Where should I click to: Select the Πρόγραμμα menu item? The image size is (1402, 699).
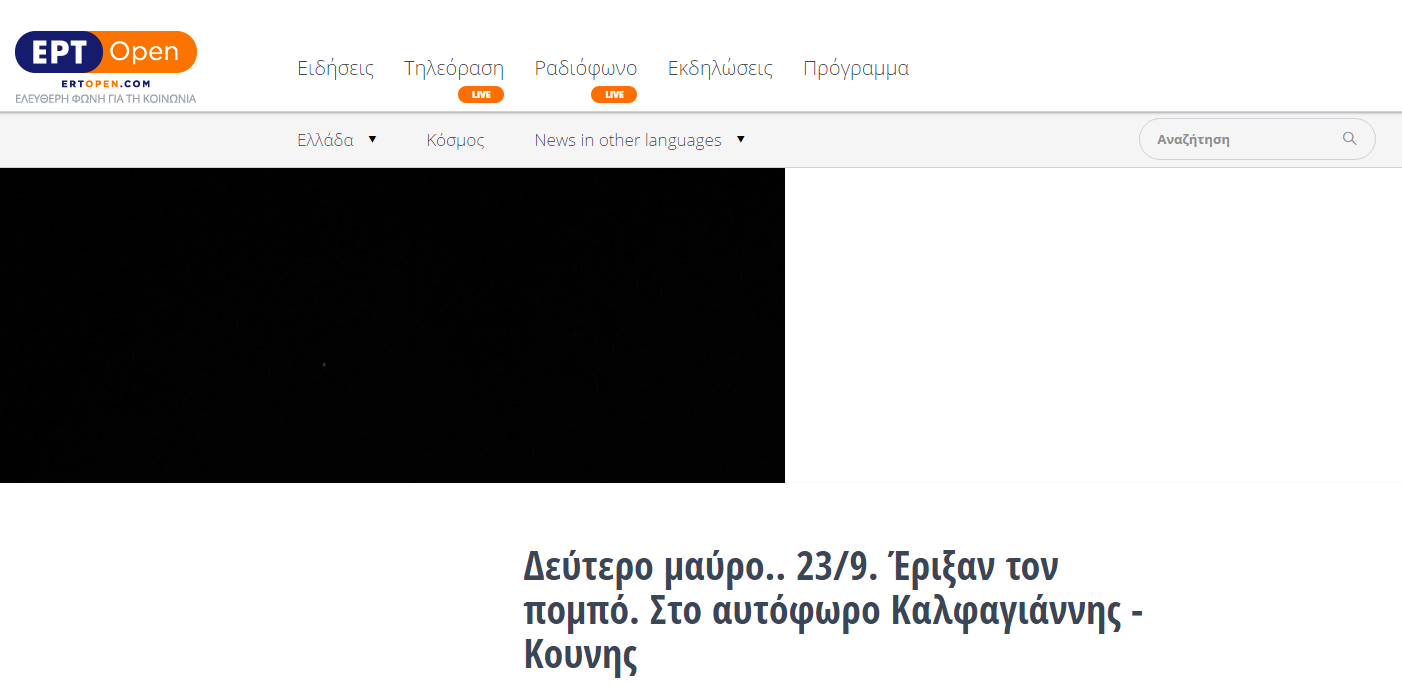856,68
